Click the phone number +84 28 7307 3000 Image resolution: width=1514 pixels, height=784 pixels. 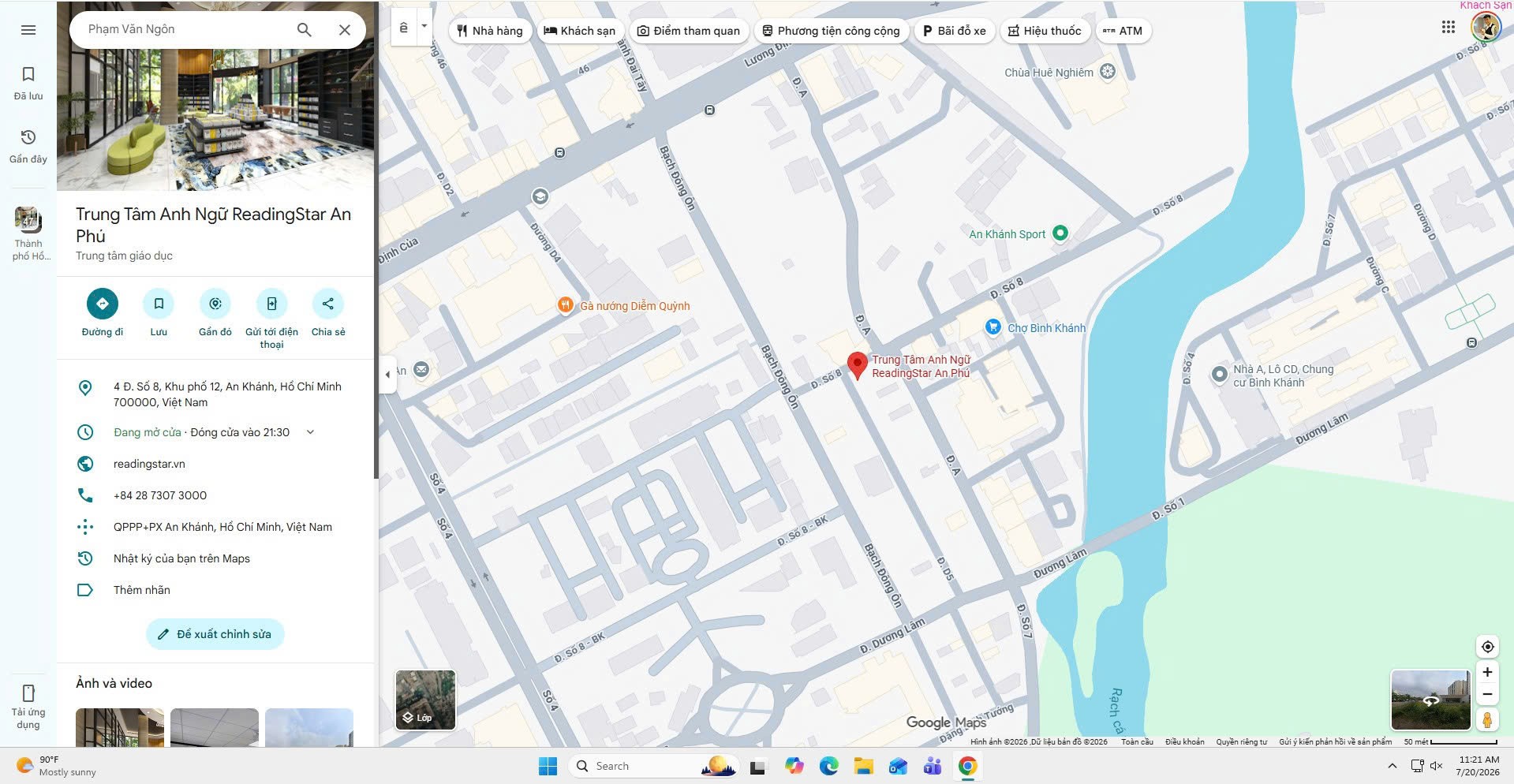[x=160, y=495]
